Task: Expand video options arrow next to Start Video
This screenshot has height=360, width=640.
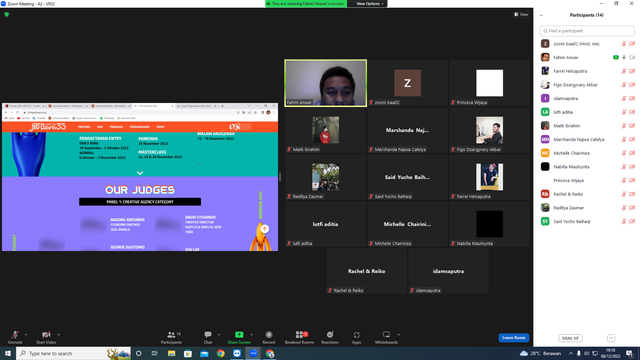Action: (x=58, y=335)
